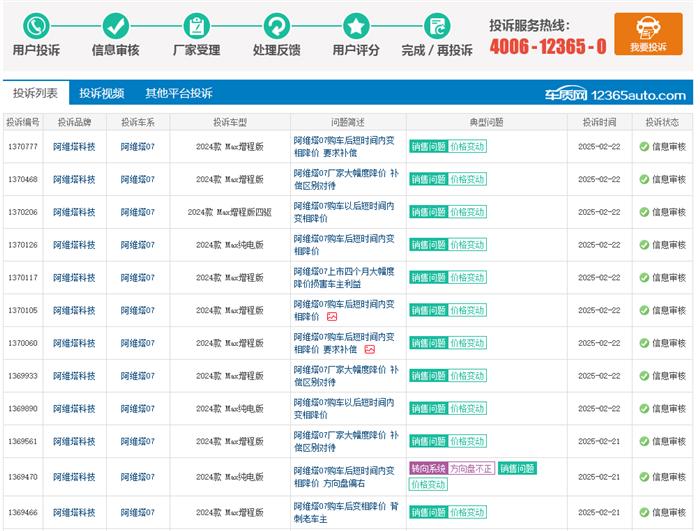The image size is (700, 531).
Task: Click green status check icon for 1369933
Action: (x=644, y=376)
